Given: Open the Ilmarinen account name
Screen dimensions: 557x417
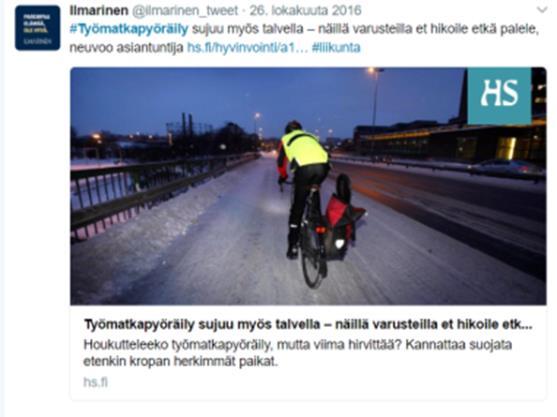Looking at the screenshot, I should [99, 10].
